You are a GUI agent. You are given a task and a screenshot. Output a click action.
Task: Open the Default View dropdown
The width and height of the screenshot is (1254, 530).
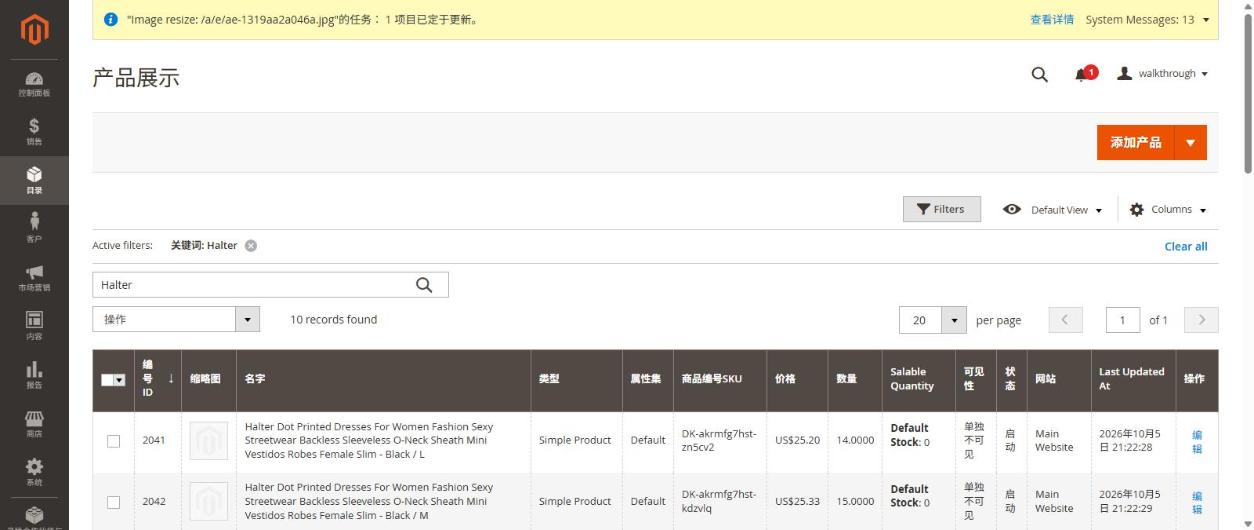coord(1052,210)
